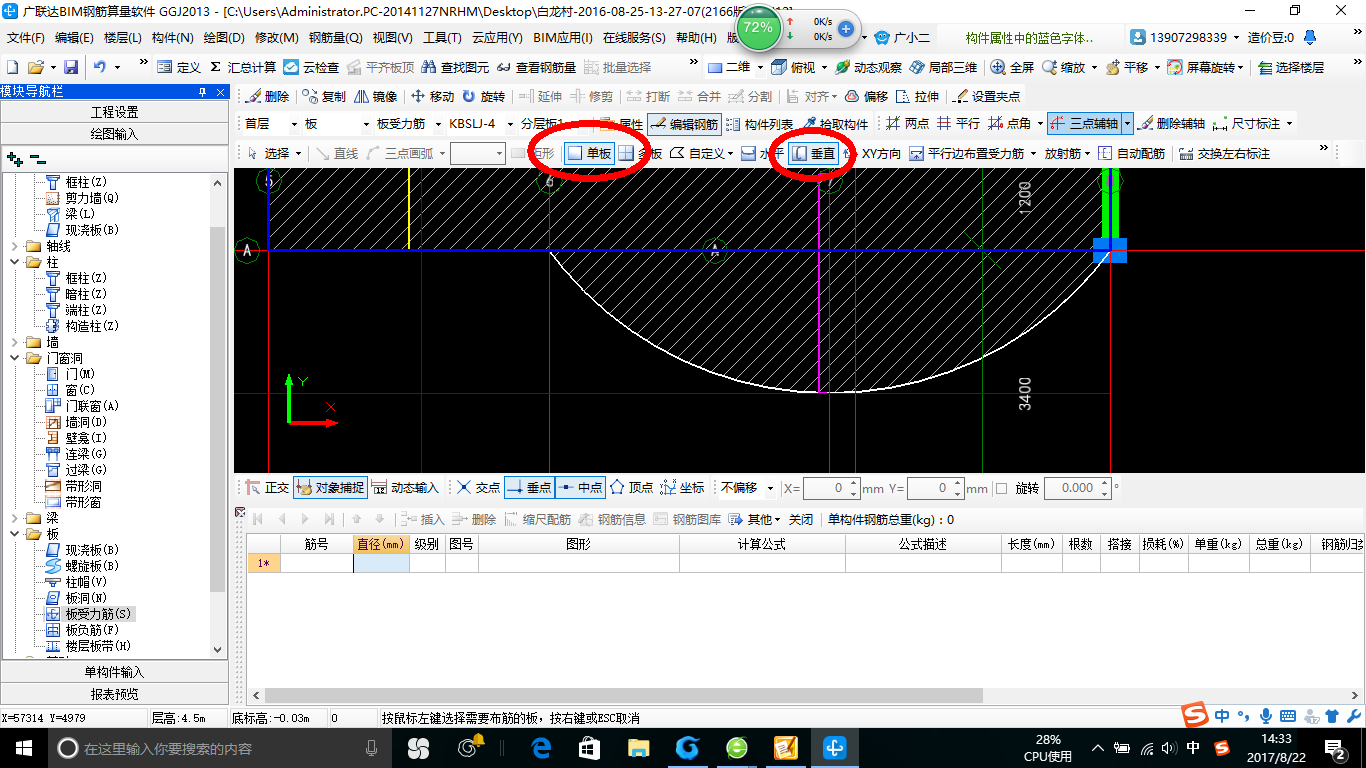Click the 工程设置 panel button
The image size is (1366, 768).
[x=114, y=112]
